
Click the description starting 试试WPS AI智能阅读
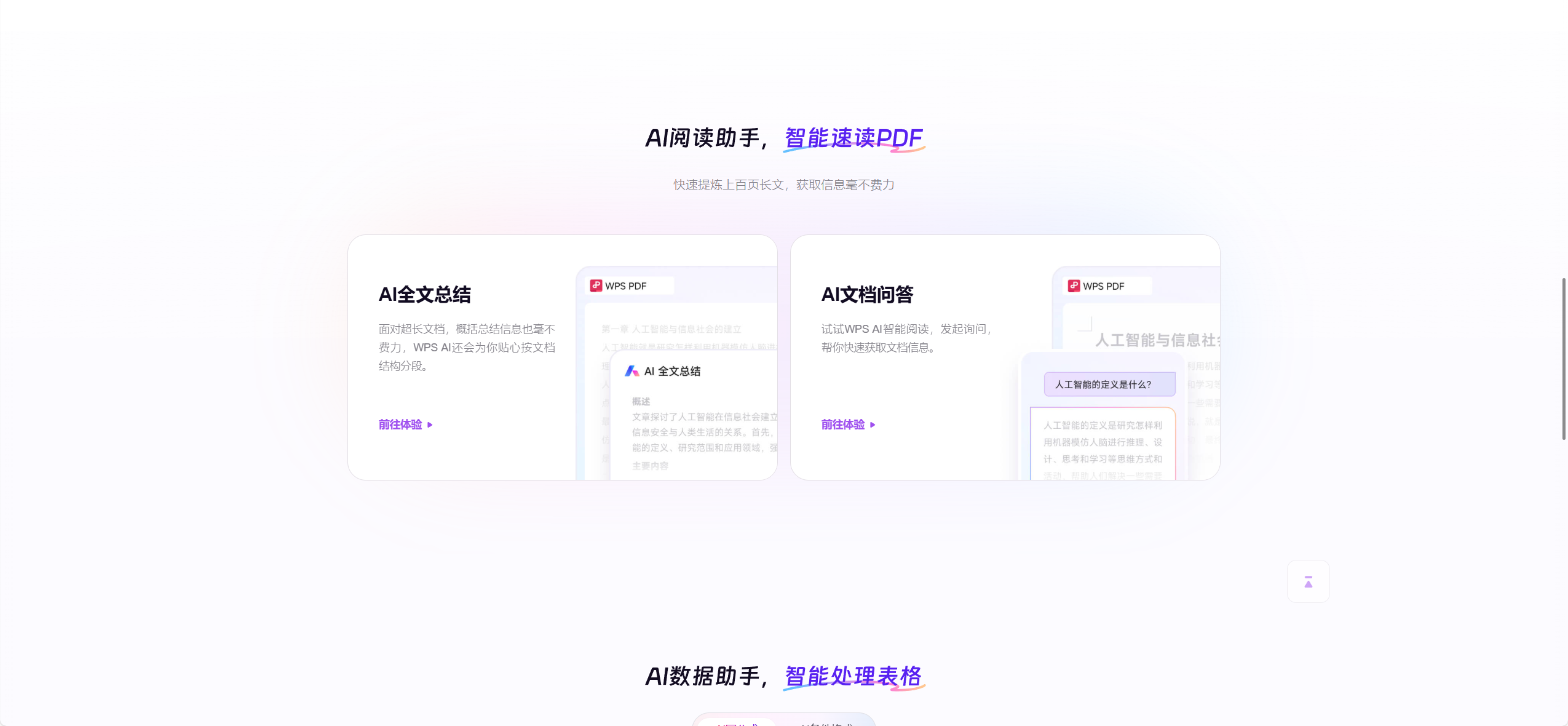point(906,338)
